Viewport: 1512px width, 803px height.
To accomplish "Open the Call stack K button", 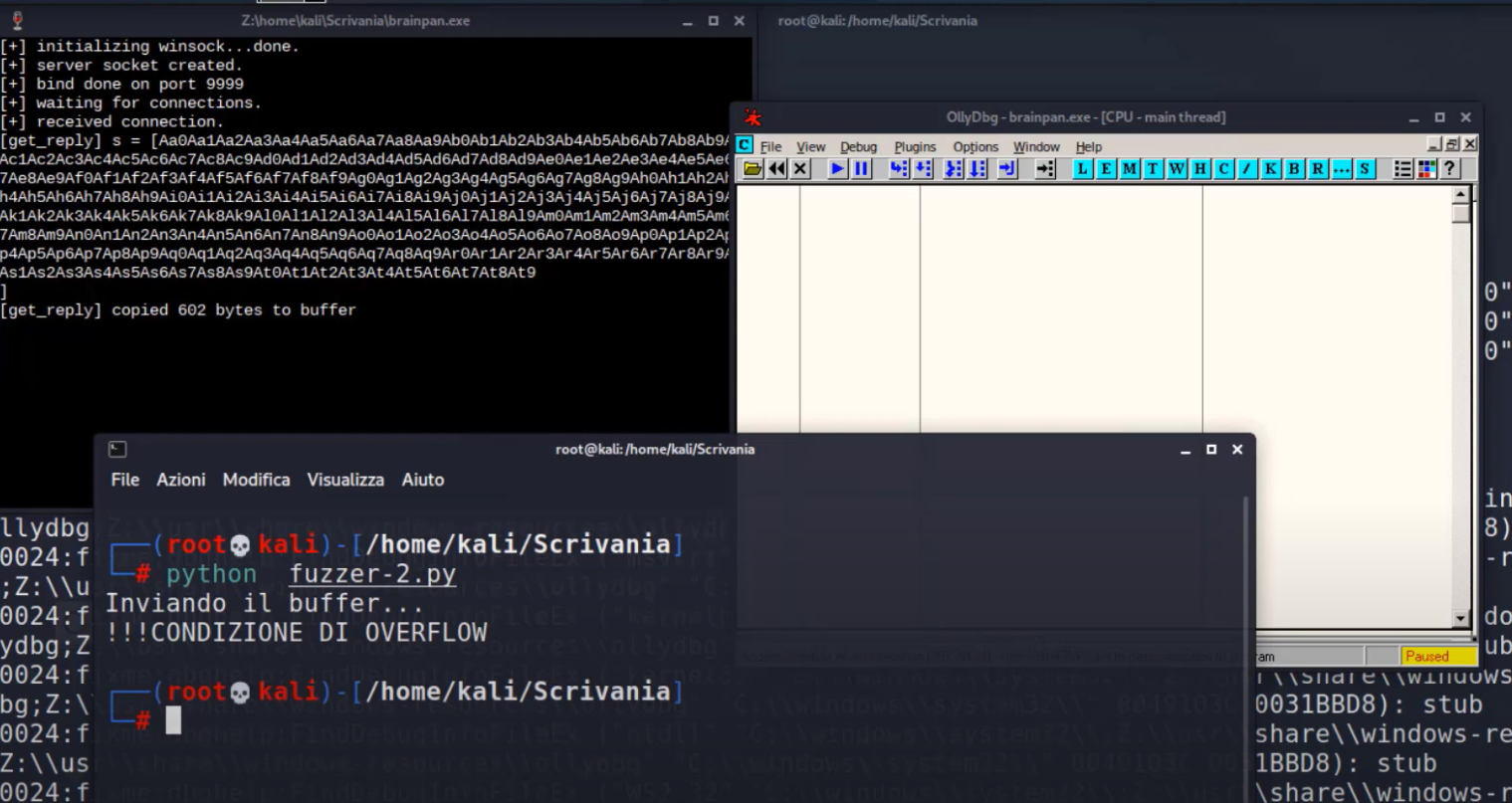I will 1271,169.
